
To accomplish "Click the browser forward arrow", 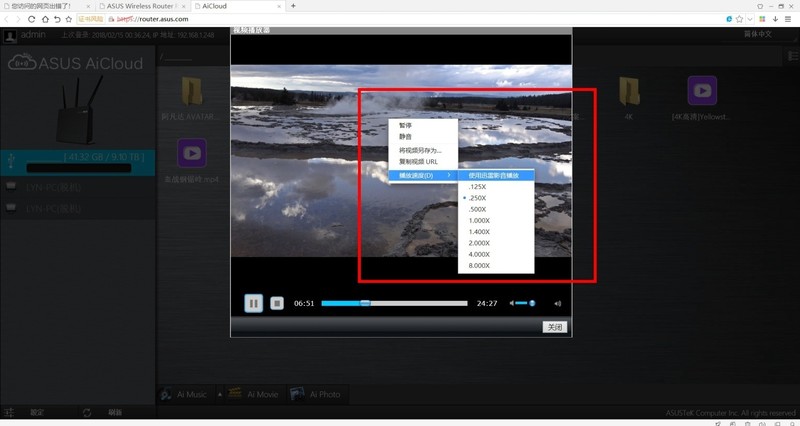I will 18,19.
